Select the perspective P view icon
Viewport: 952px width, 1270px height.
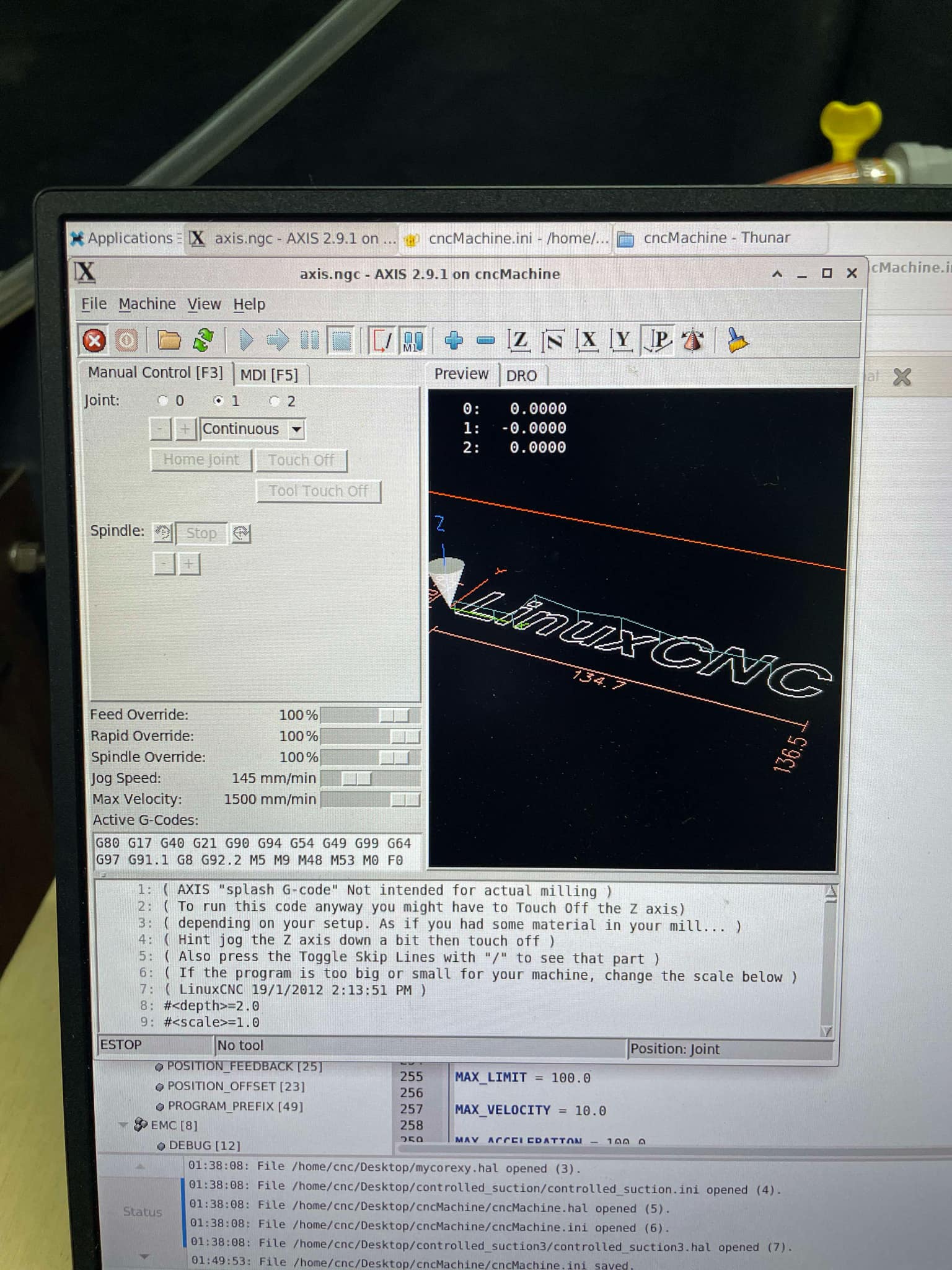click(658, 340)
